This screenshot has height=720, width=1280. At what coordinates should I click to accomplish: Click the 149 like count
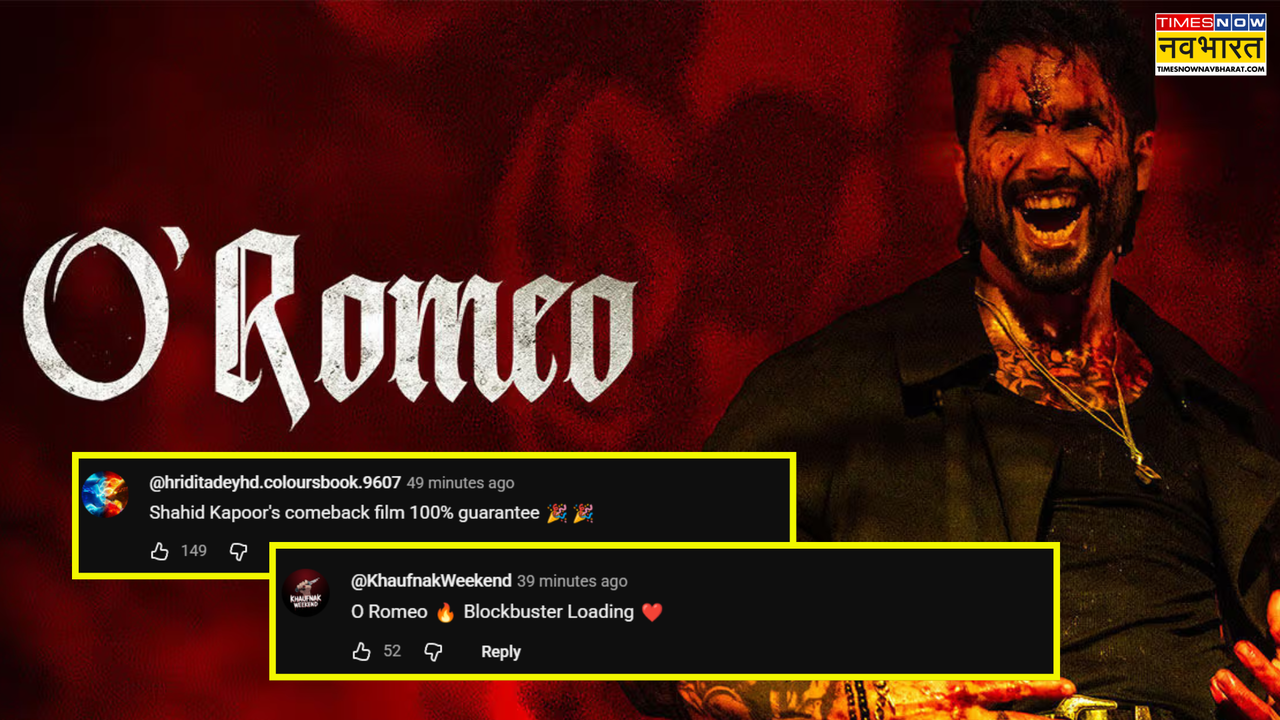(x=194, y=551)
